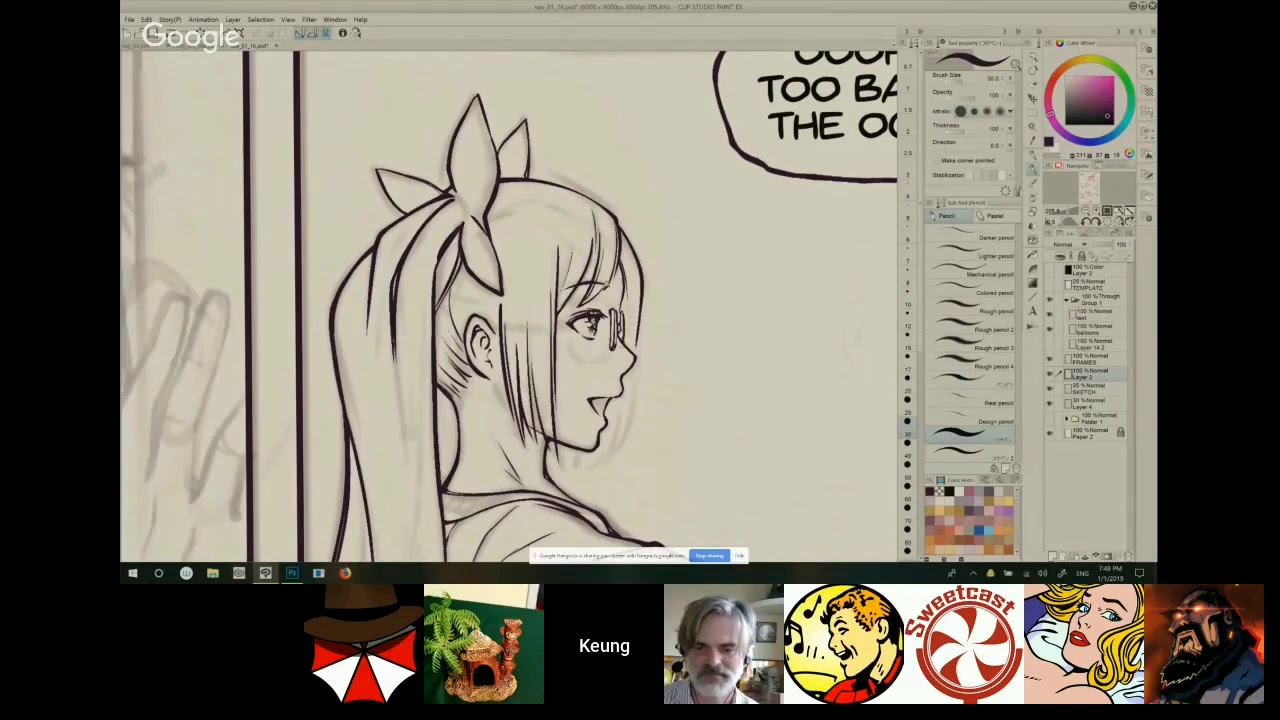Collapse the Group 1 layer folder
Image resolution: width=1280 pixels, height=720 pixels.
pyautogui.click(x=1066, y=299)
